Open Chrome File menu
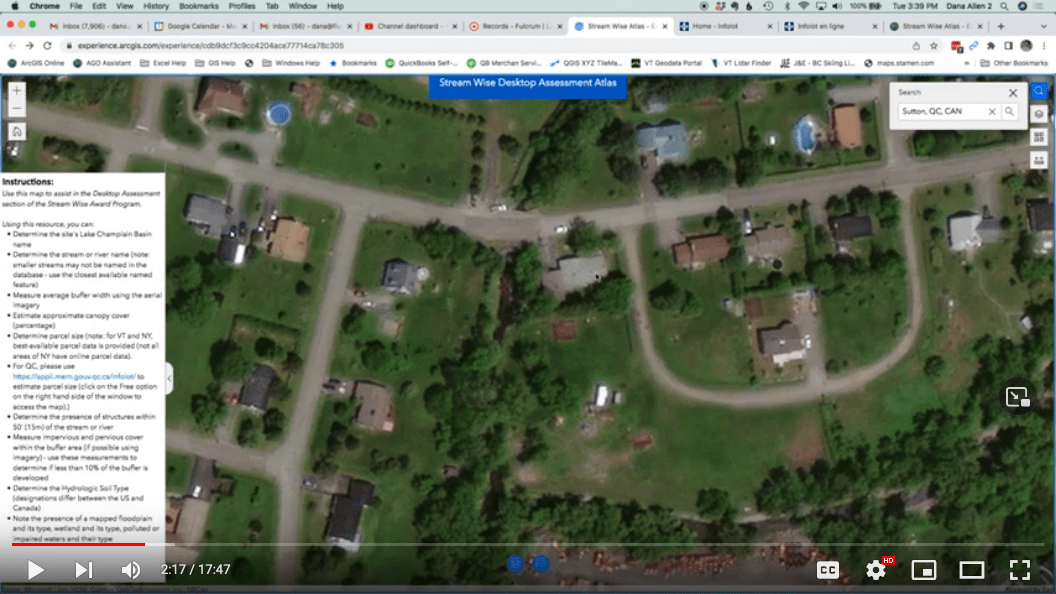The width and height of the screenshot is (1056, 594). 75,6
